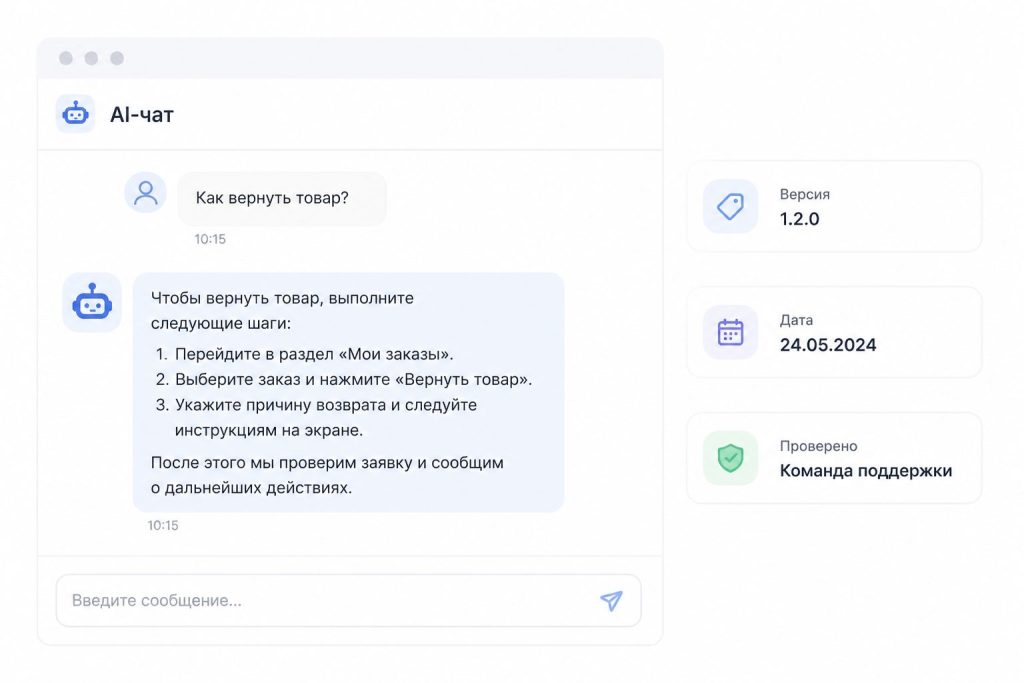Focus the 'Введите сообщение...' input field
The height and width of the screenshot is (683, 1024).
pyautogui.click(x=349, y=601)
